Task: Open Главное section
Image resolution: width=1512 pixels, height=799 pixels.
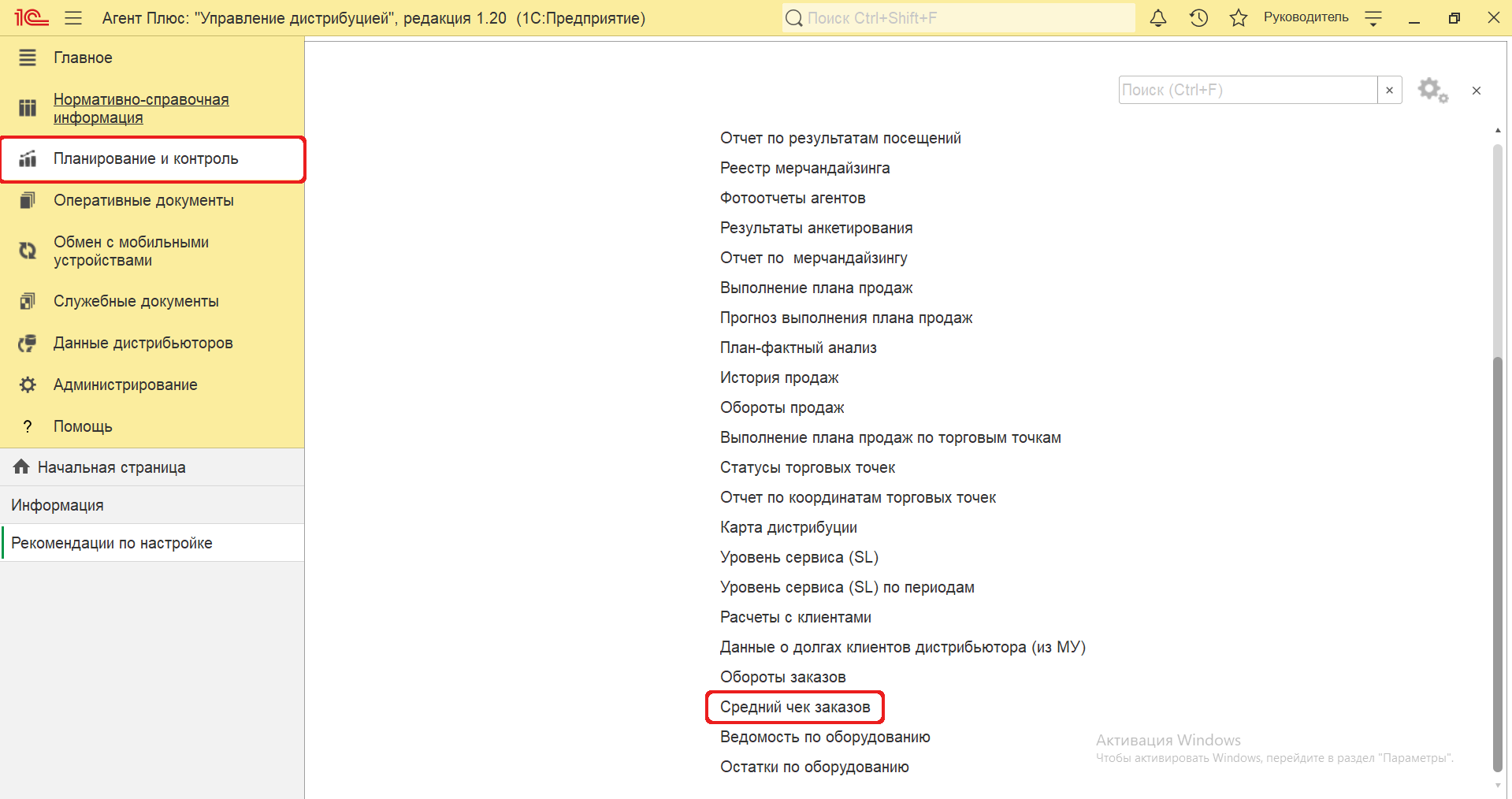Action: pos(83,58)
